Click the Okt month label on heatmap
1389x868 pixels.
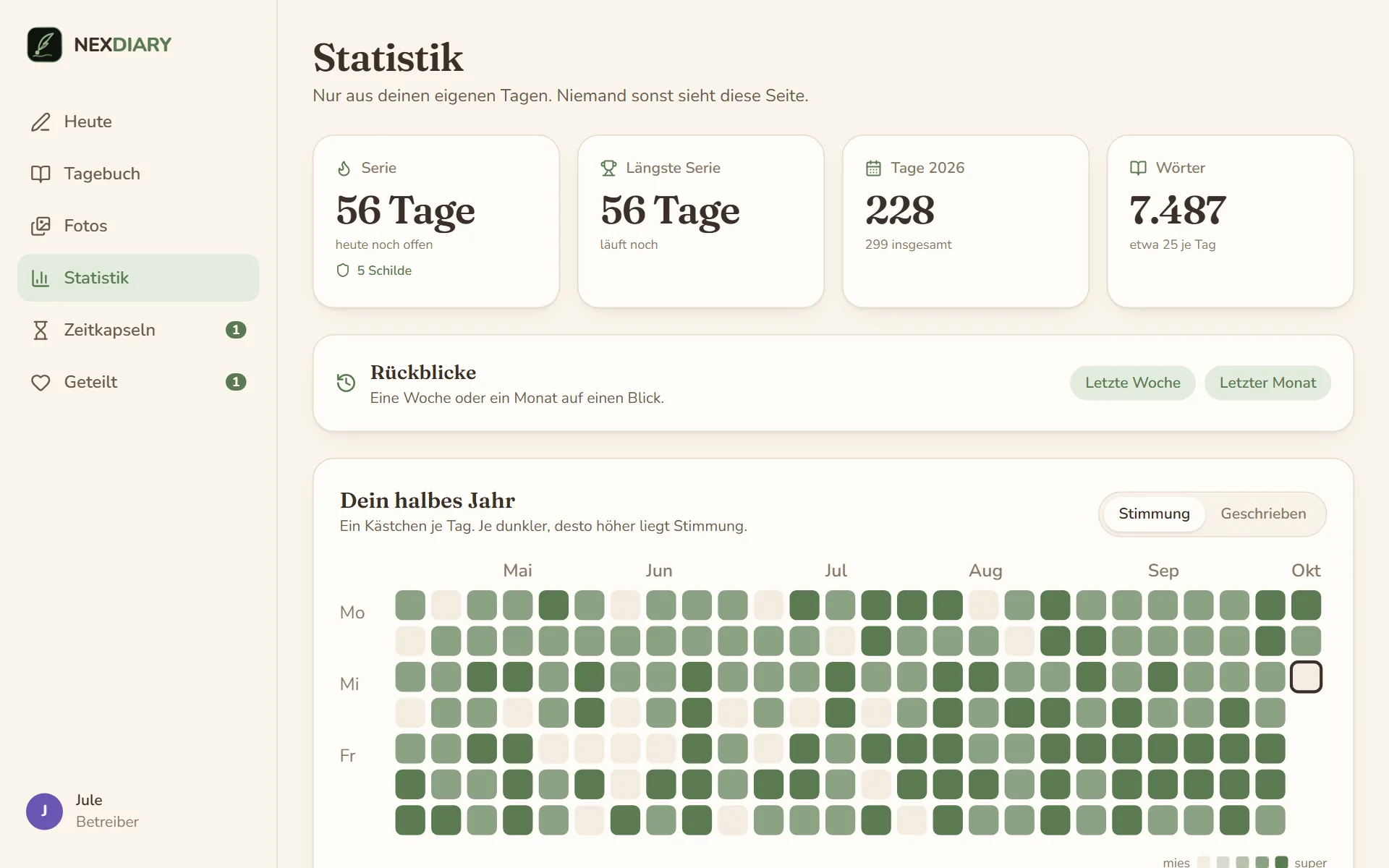1306,571
